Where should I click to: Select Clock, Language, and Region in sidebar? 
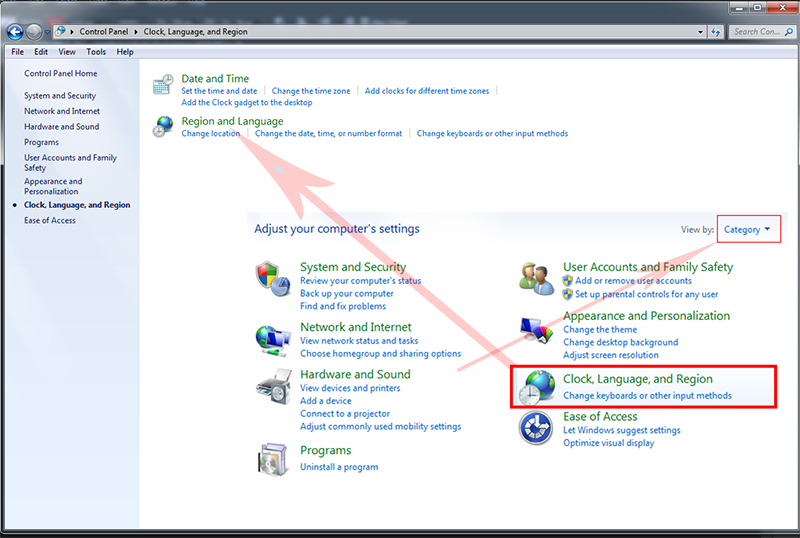(x=77, y=205)
